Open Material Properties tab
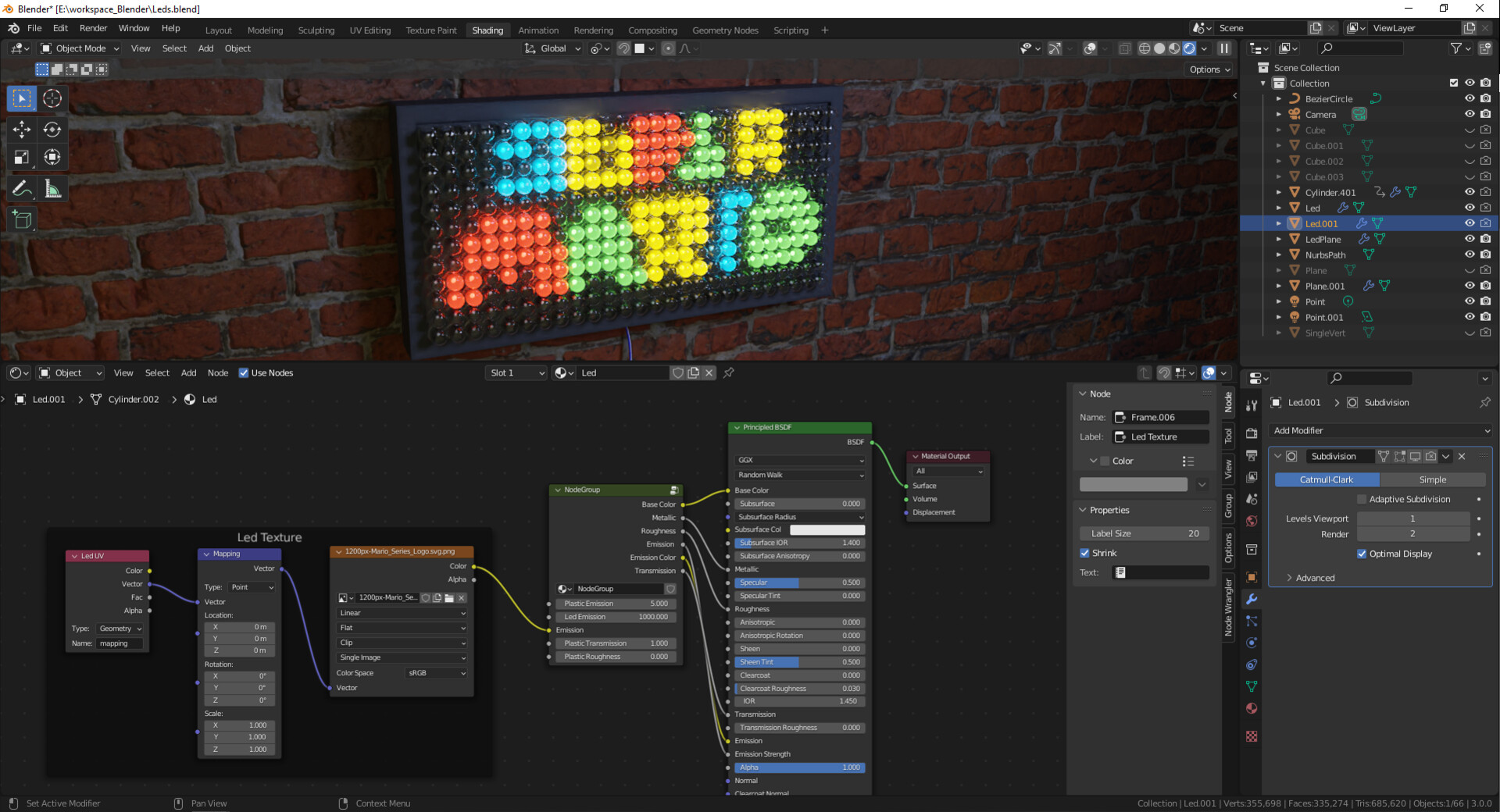The image size is (1500, 812). (1252, 708)
